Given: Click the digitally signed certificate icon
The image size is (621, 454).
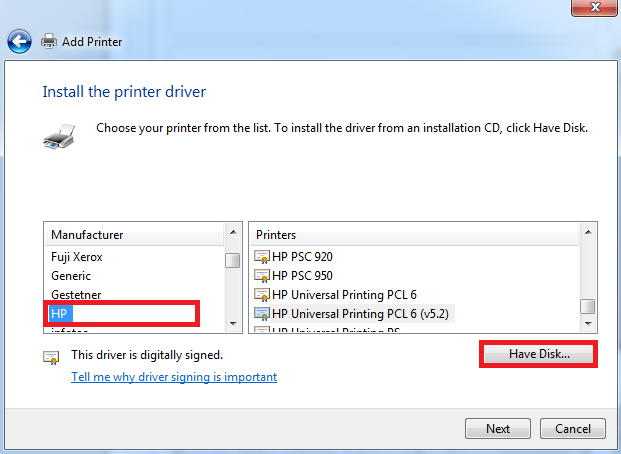Looking at the screenshot, I should (x=51, y=357).
